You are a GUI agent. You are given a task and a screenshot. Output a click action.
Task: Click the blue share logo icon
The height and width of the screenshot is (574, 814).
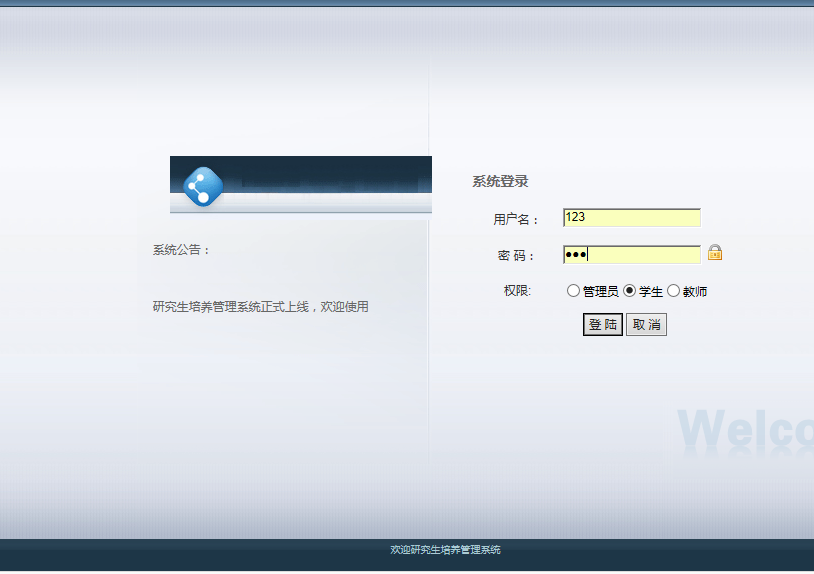coord(203,187)
